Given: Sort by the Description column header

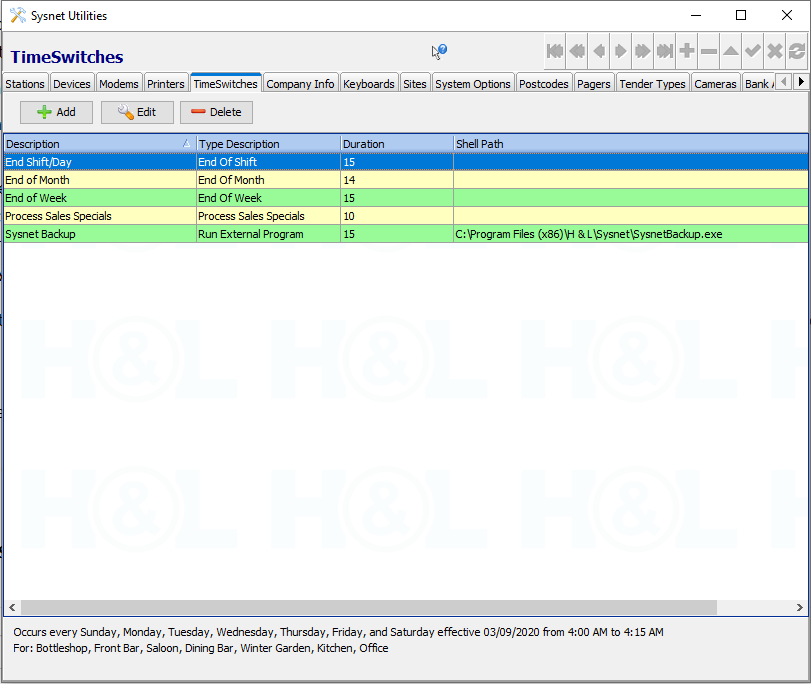Looking at the screenshot, I should click(90, 144).
